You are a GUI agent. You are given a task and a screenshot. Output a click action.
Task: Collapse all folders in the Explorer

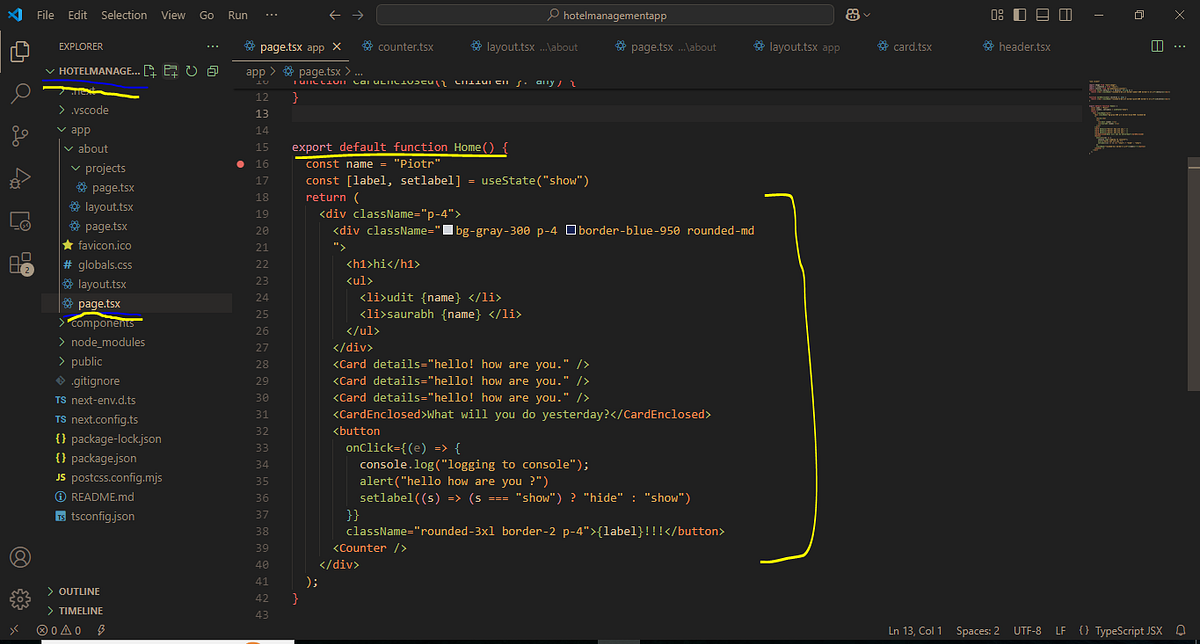coord(212,71)
